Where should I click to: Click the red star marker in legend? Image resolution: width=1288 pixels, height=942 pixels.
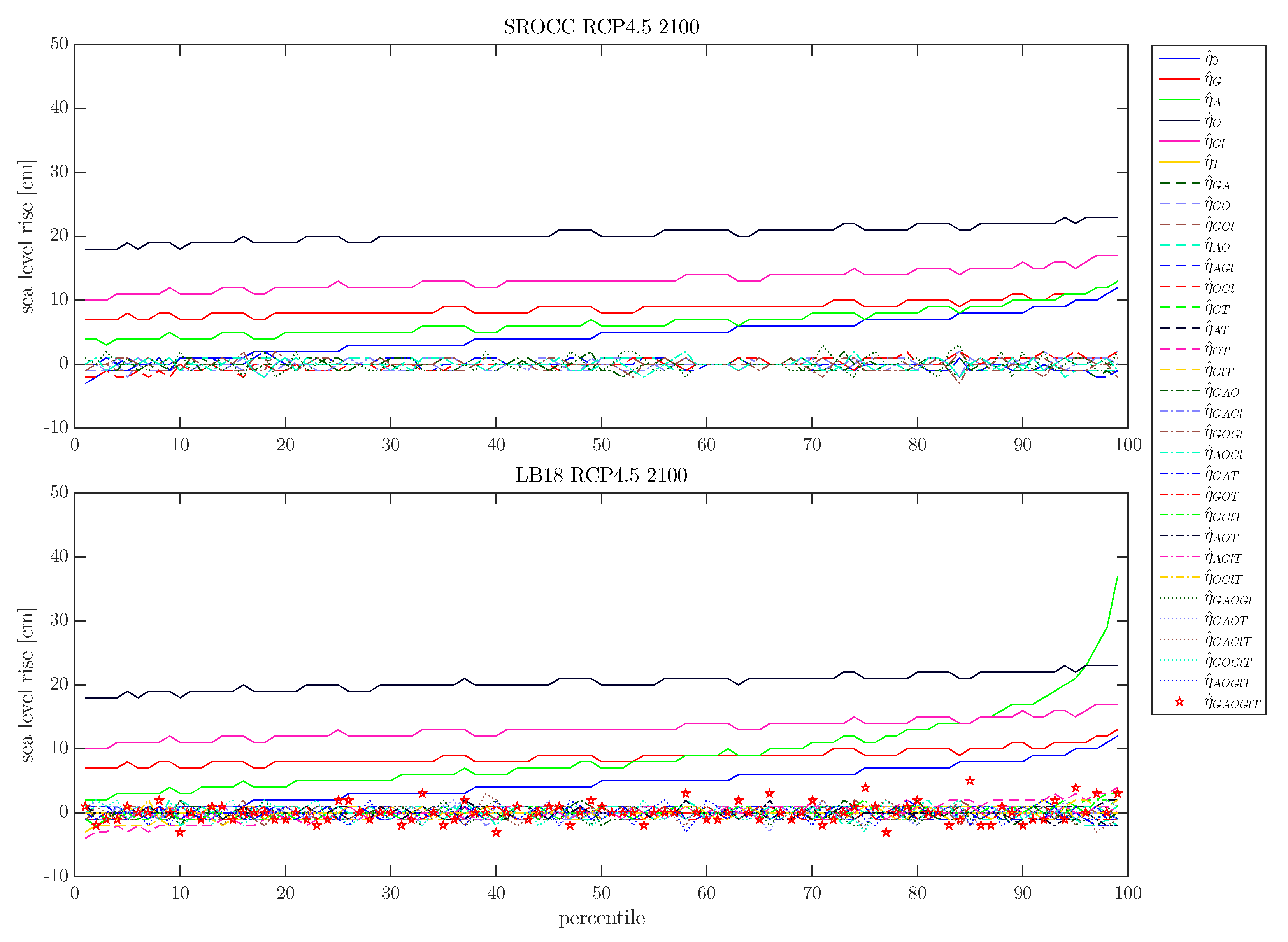(x=1179, y=702)
